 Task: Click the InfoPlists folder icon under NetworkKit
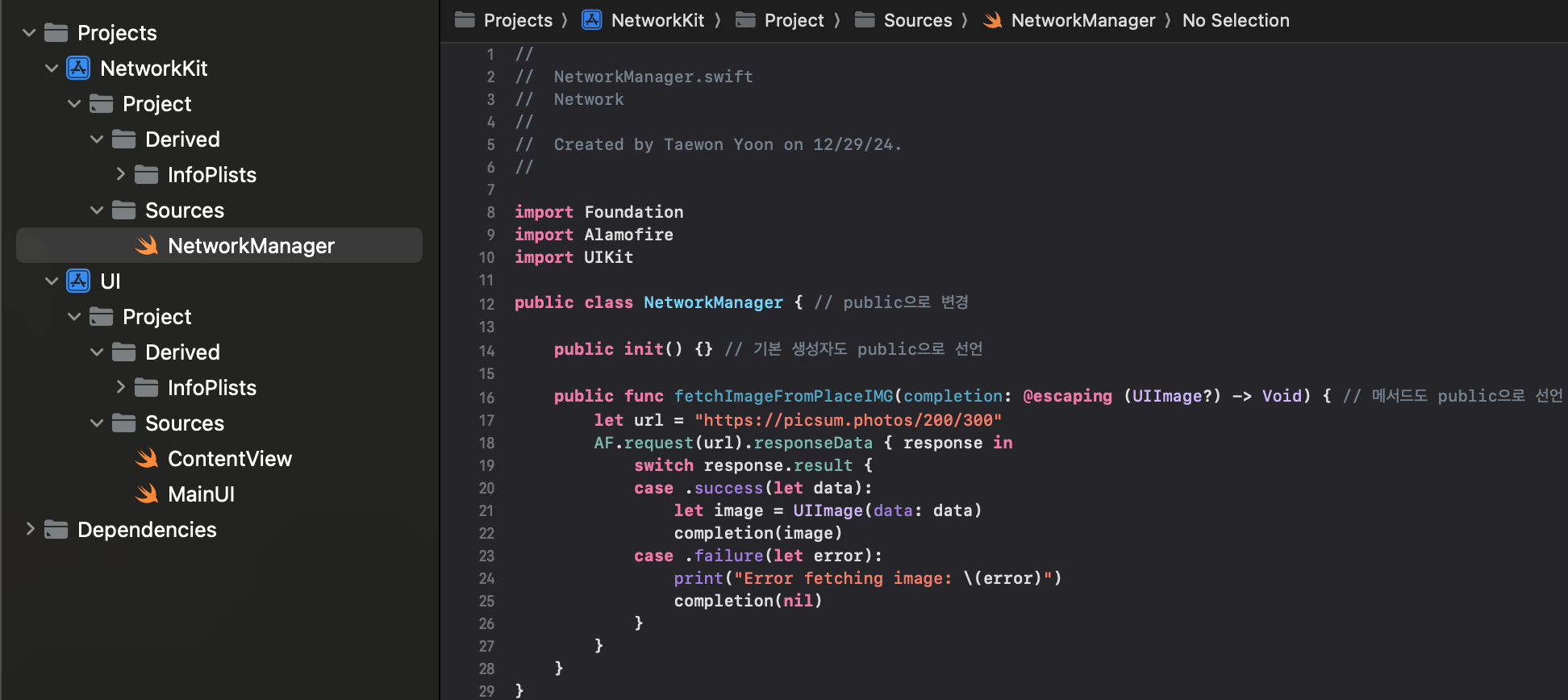[146, 175]
